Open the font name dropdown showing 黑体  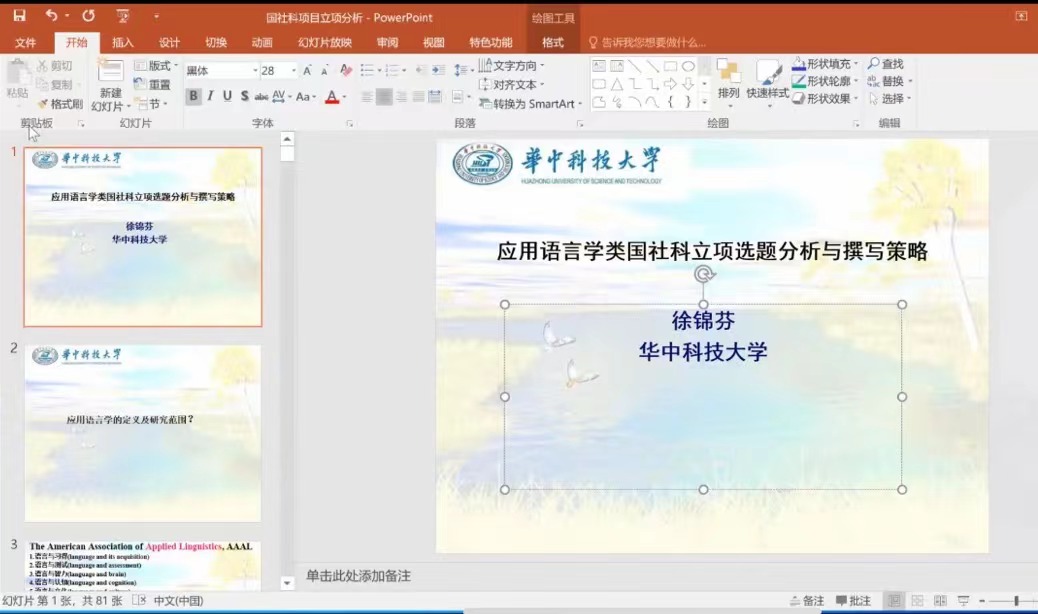click(220, 71)
